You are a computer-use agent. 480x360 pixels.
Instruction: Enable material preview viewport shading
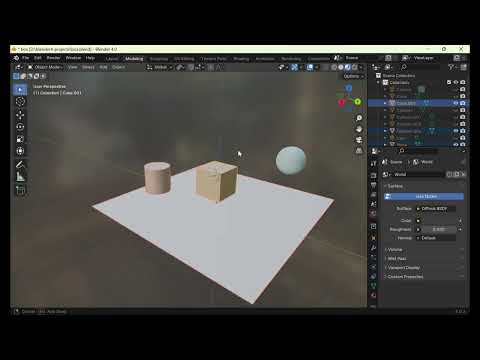point(348,67)
